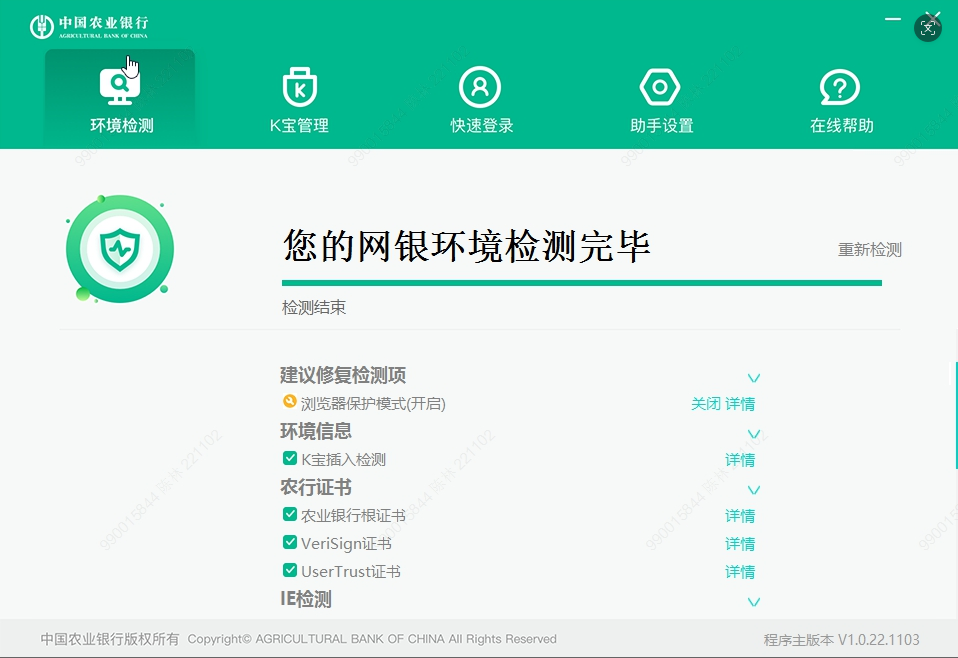Toggle the 农业银行根证书 checkbox
This screenshot has width=958, height=658.
point(290,514)
